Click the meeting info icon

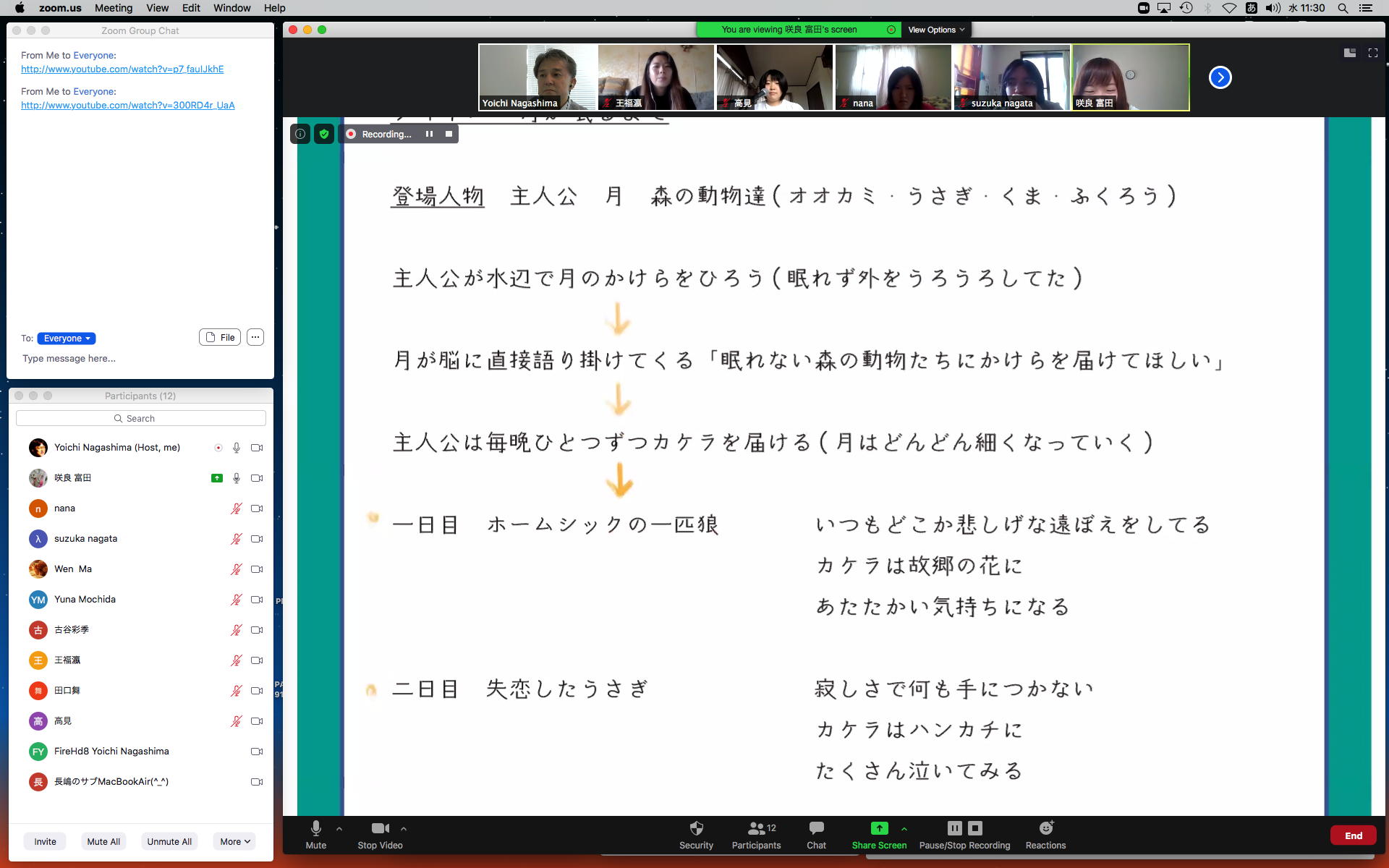pyautogui.click(x=300, y=134)
